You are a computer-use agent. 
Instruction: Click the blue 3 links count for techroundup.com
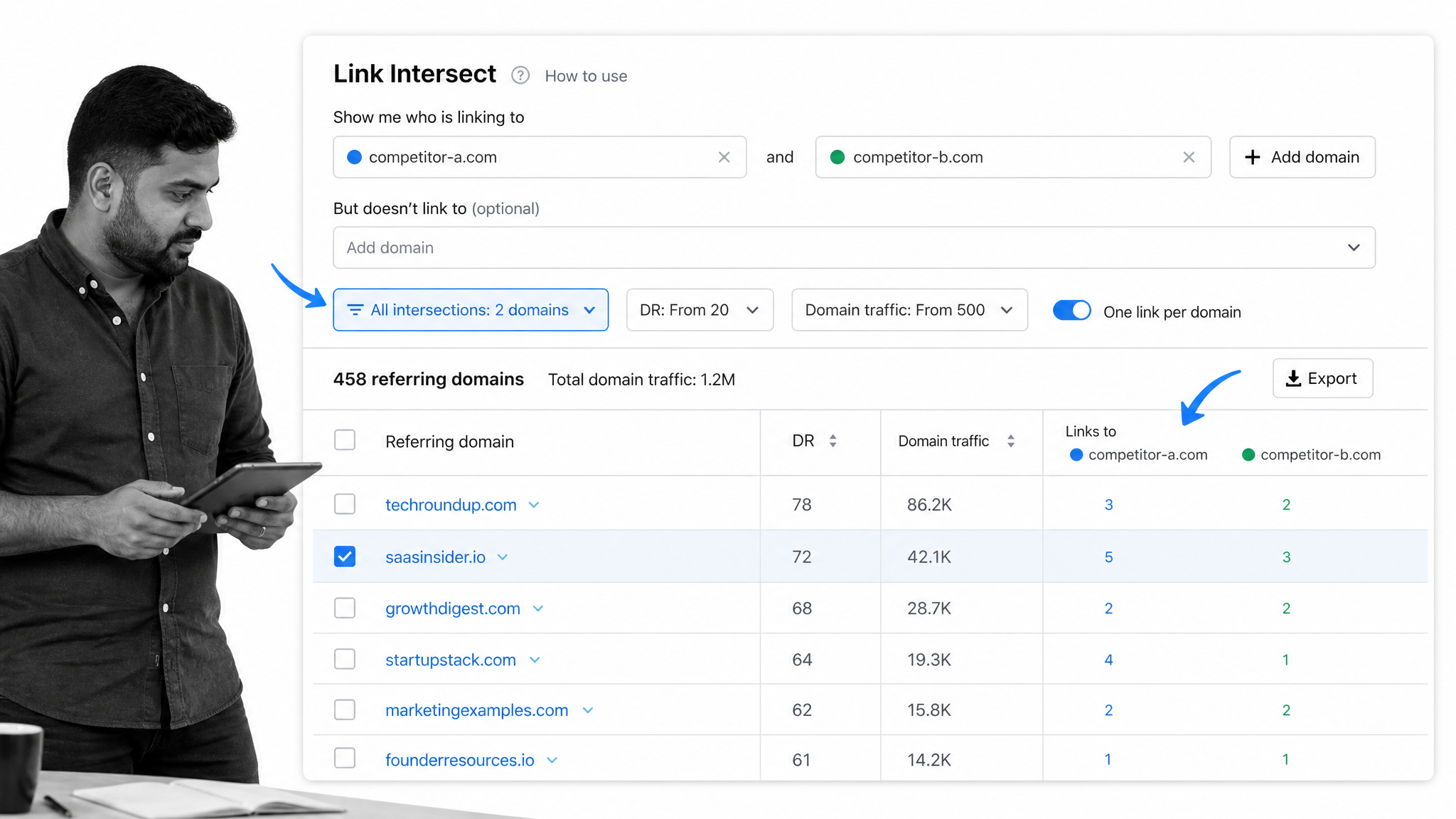[x=1108, y=505]
